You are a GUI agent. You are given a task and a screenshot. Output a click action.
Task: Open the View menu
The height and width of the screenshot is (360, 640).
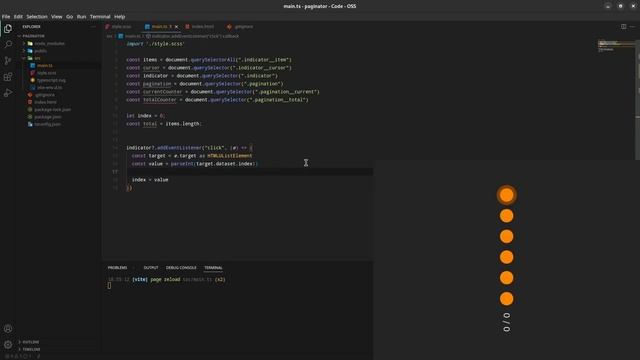coord(57,17)
